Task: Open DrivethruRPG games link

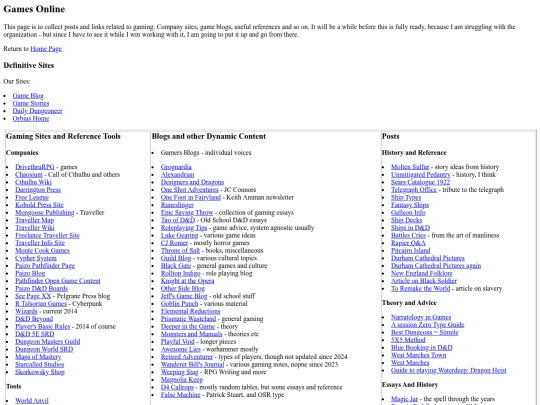Action: 35,167
